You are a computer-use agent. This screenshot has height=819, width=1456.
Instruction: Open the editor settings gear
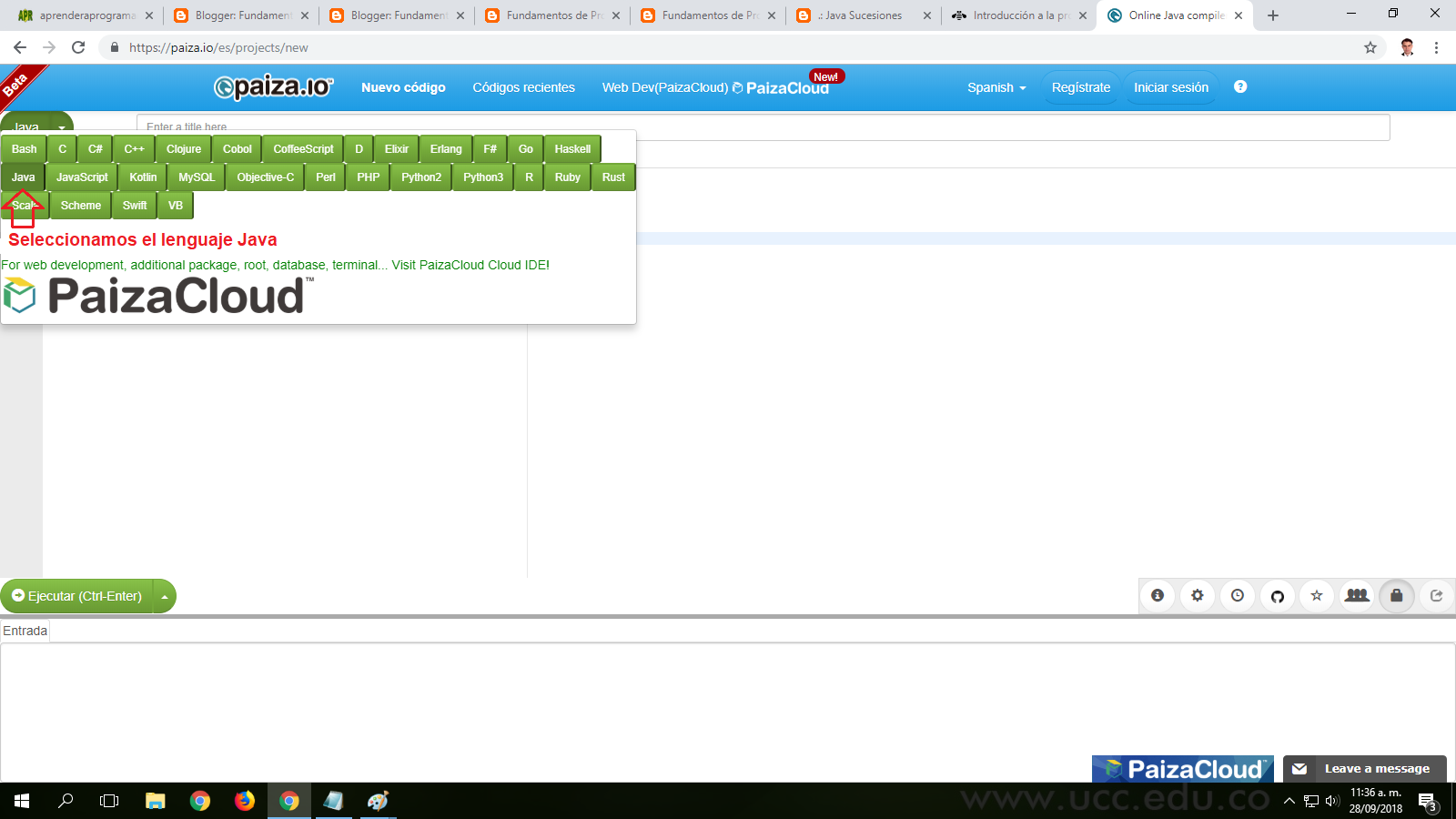point(1197,596)
